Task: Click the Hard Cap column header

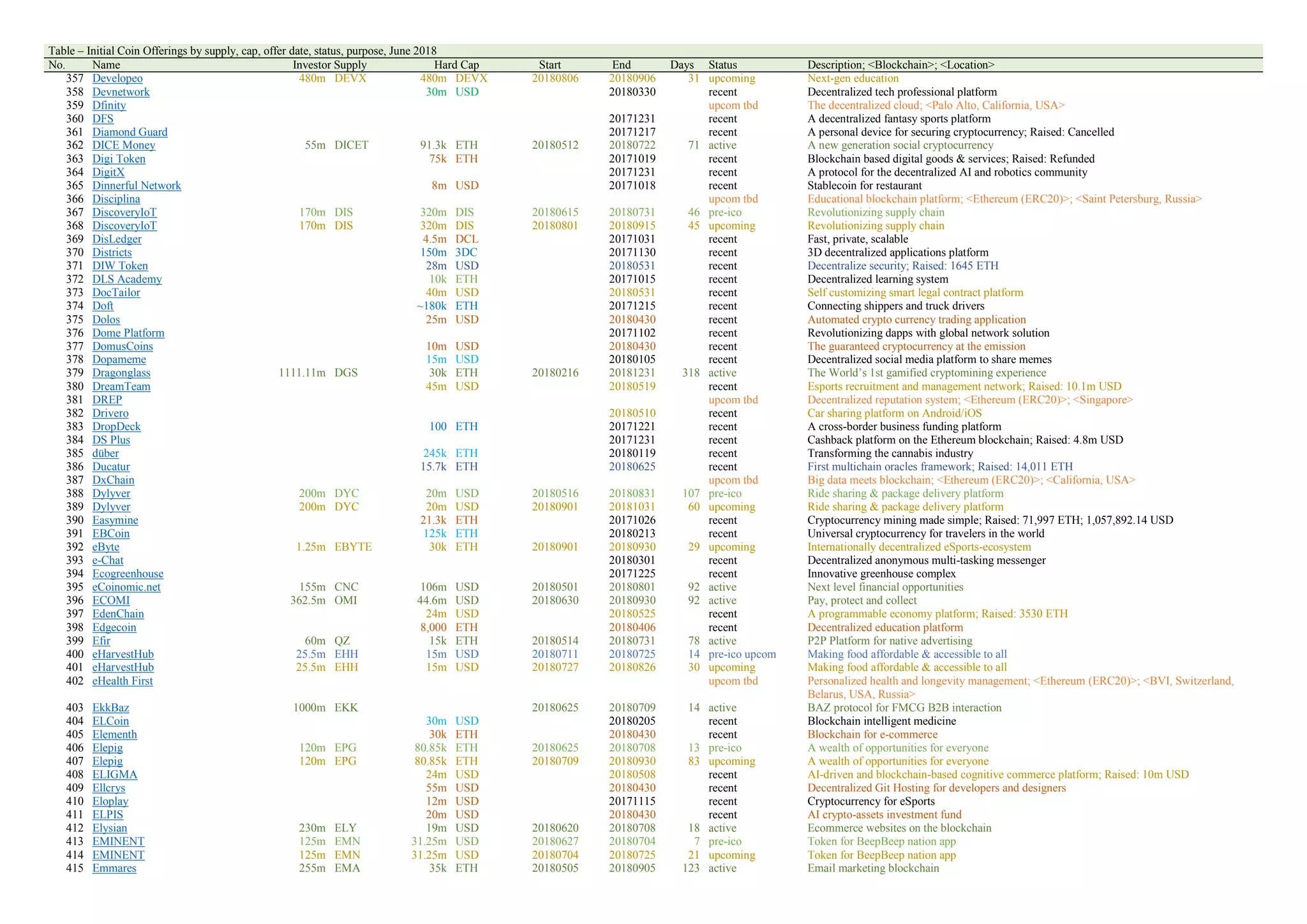Action: pos(456,65)
